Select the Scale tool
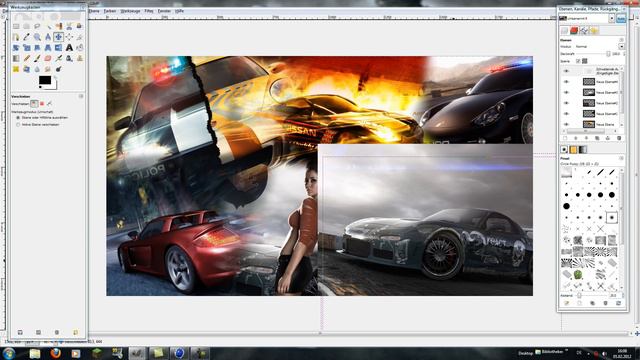The height and width of the screenshot is (360, 640). tap(27, 47)
